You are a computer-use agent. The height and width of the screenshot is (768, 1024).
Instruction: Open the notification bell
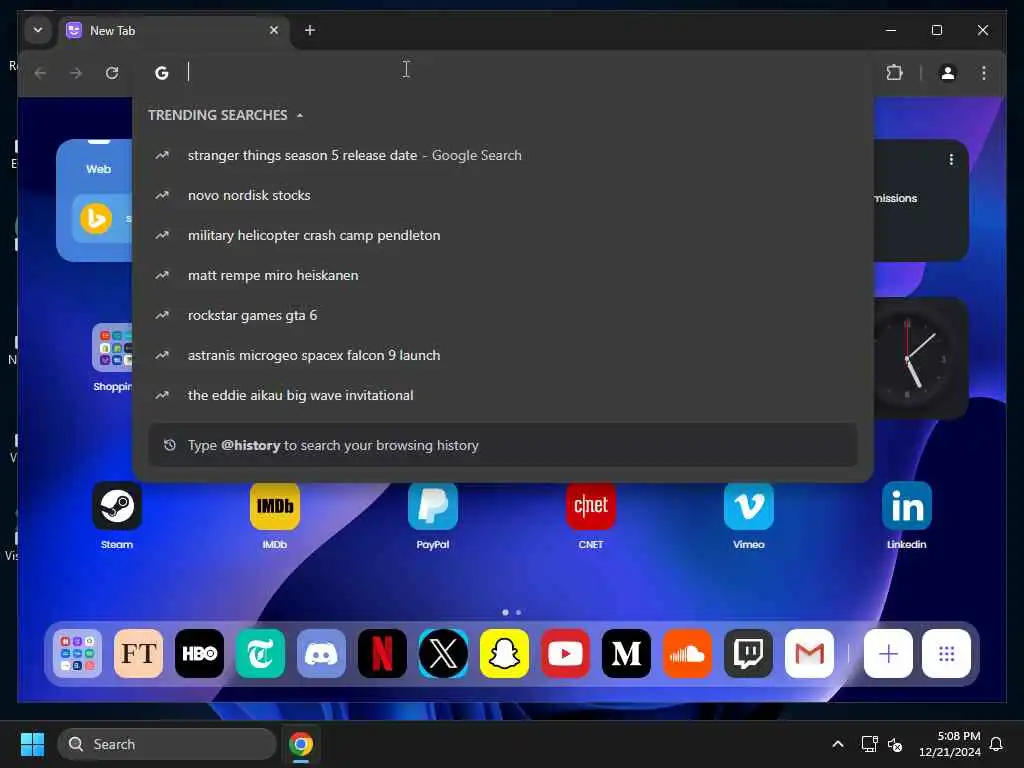coord(997,744)
